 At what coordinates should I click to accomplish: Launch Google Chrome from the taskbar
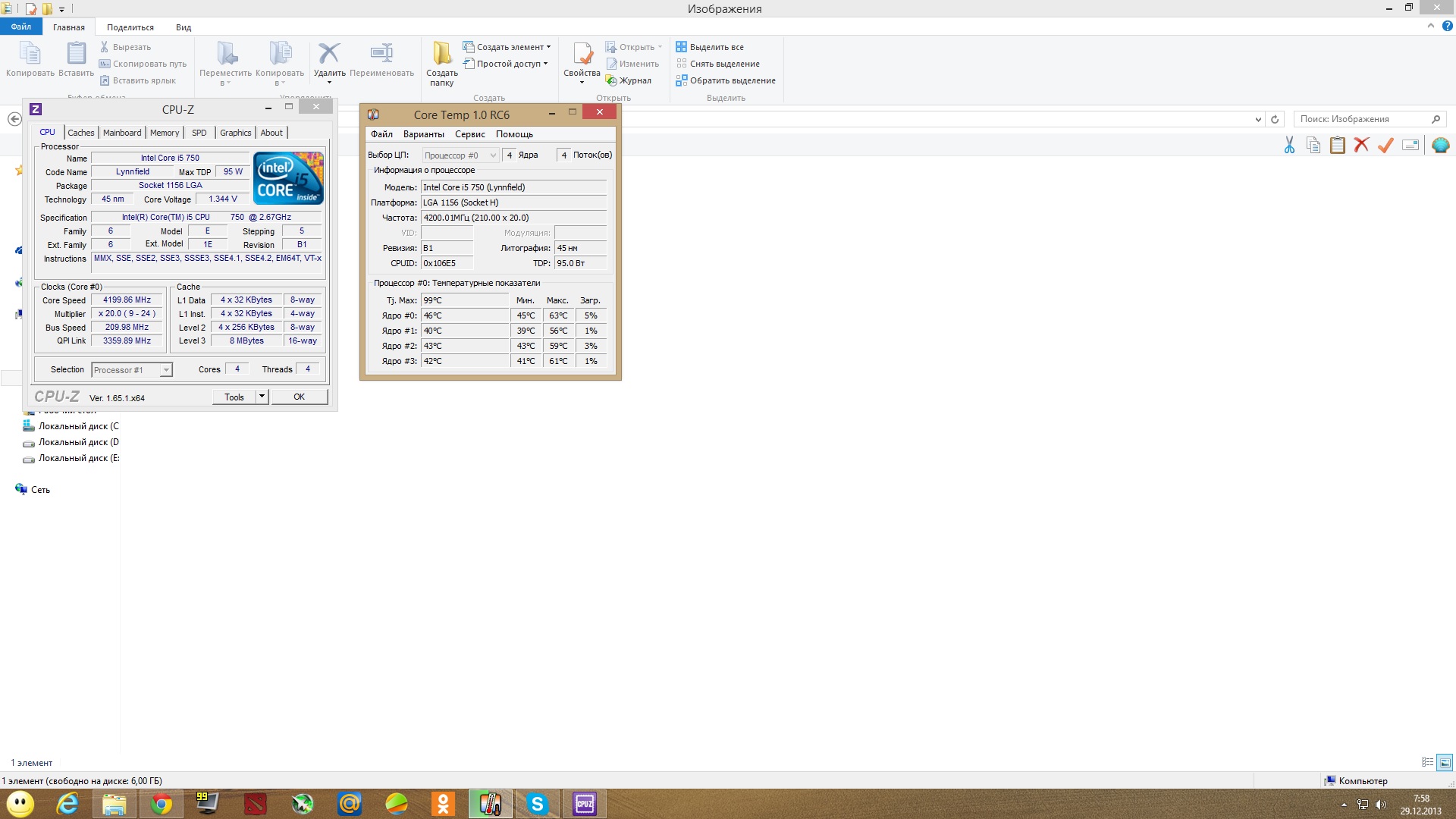161,804
